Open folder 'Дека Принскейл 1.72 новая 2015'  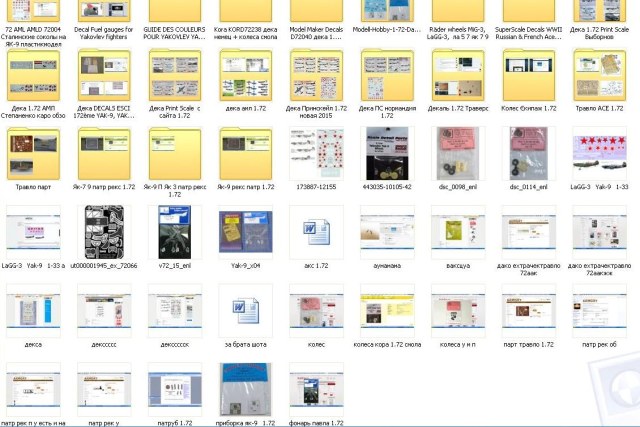(316, 73)
